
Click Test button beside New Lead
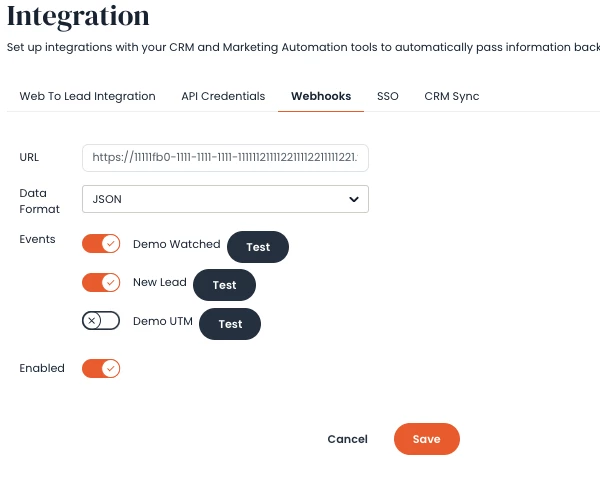pos(224,285)
